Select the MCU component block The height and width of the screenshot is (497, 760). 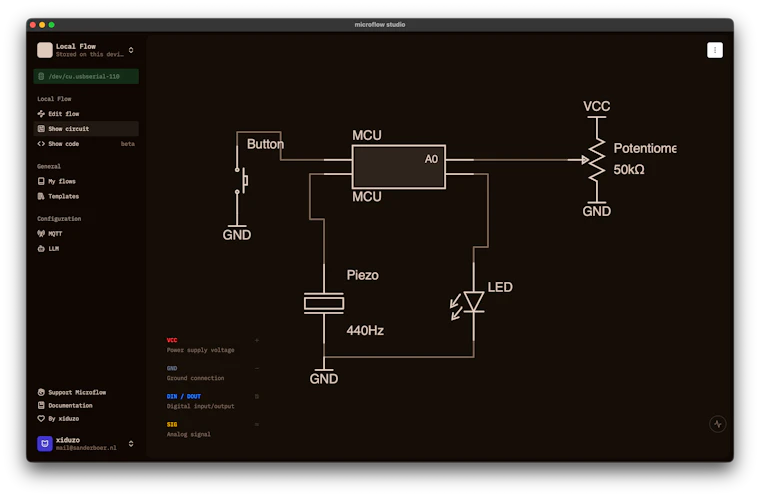coord(398,166)
